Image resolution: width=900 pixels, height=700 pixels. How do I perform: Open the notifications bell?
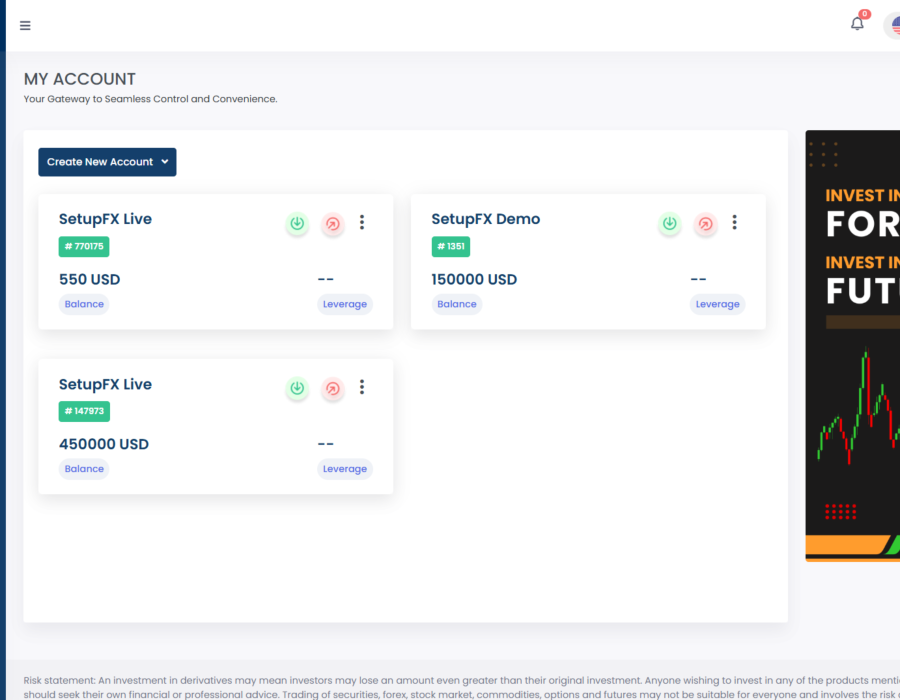857,24
